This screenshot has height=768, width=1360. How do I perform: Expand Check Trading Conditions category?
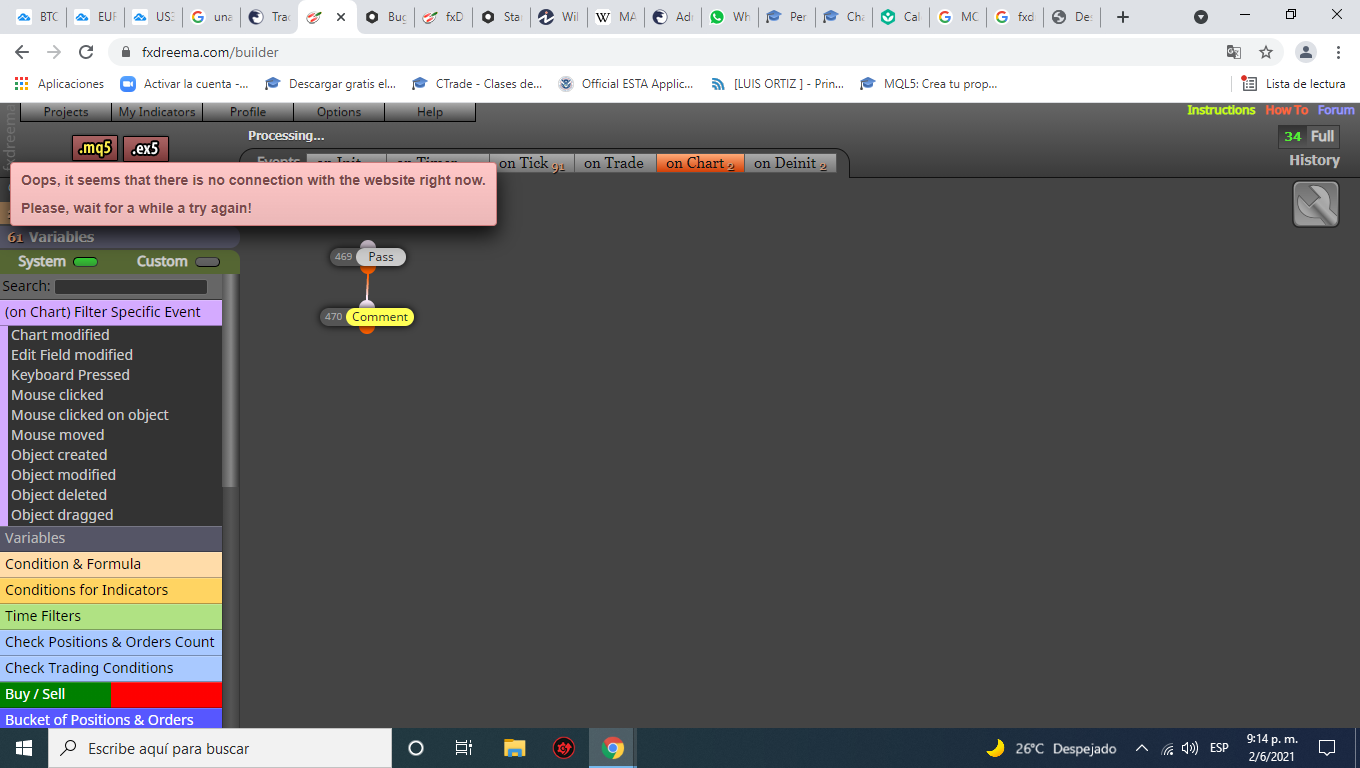[111, 668]
